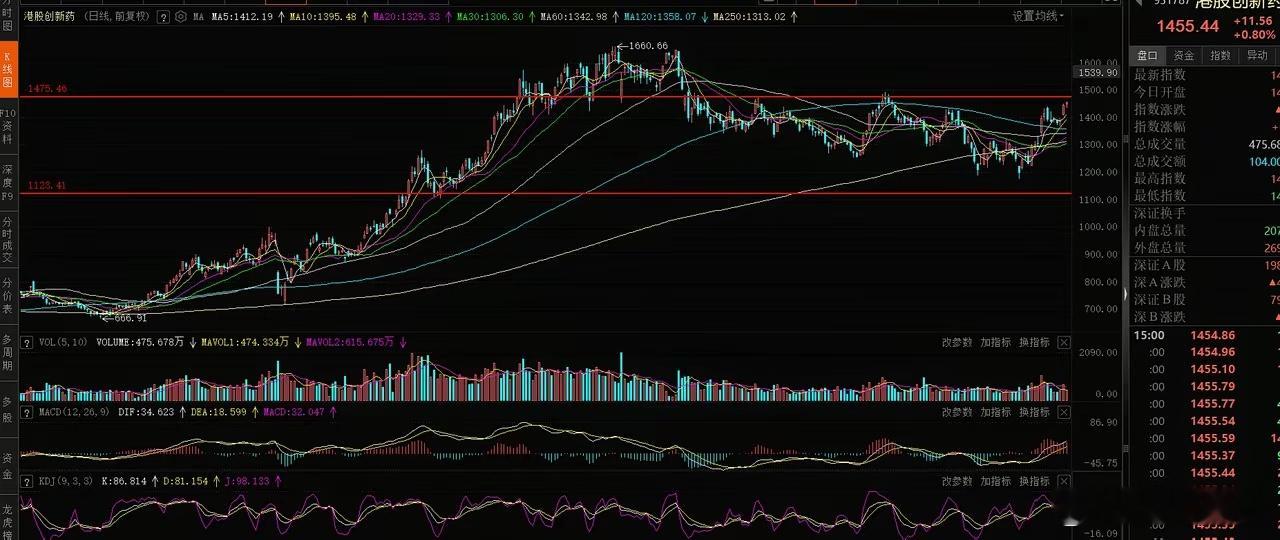Click 改参数 in MACD panel
The width and height of the screenshot is (1280, 540).
957,411
